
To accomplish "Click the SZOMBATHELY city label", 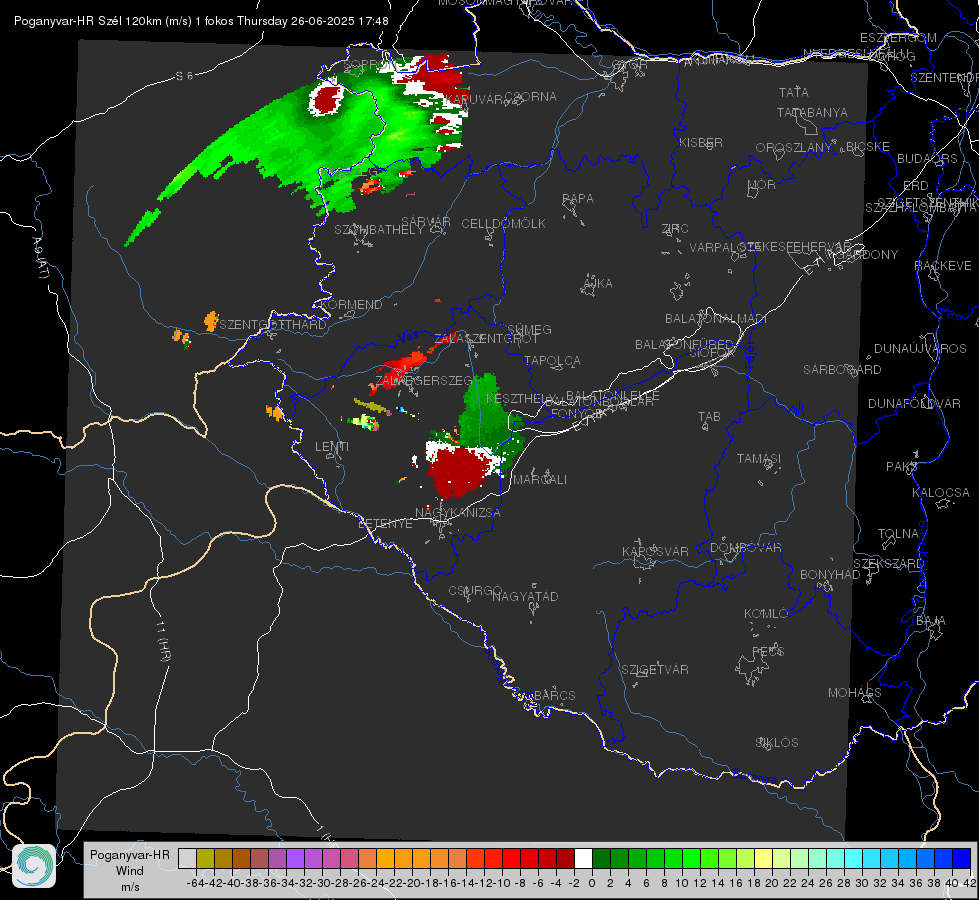I will pyautogui.click(x=379, y=230).
